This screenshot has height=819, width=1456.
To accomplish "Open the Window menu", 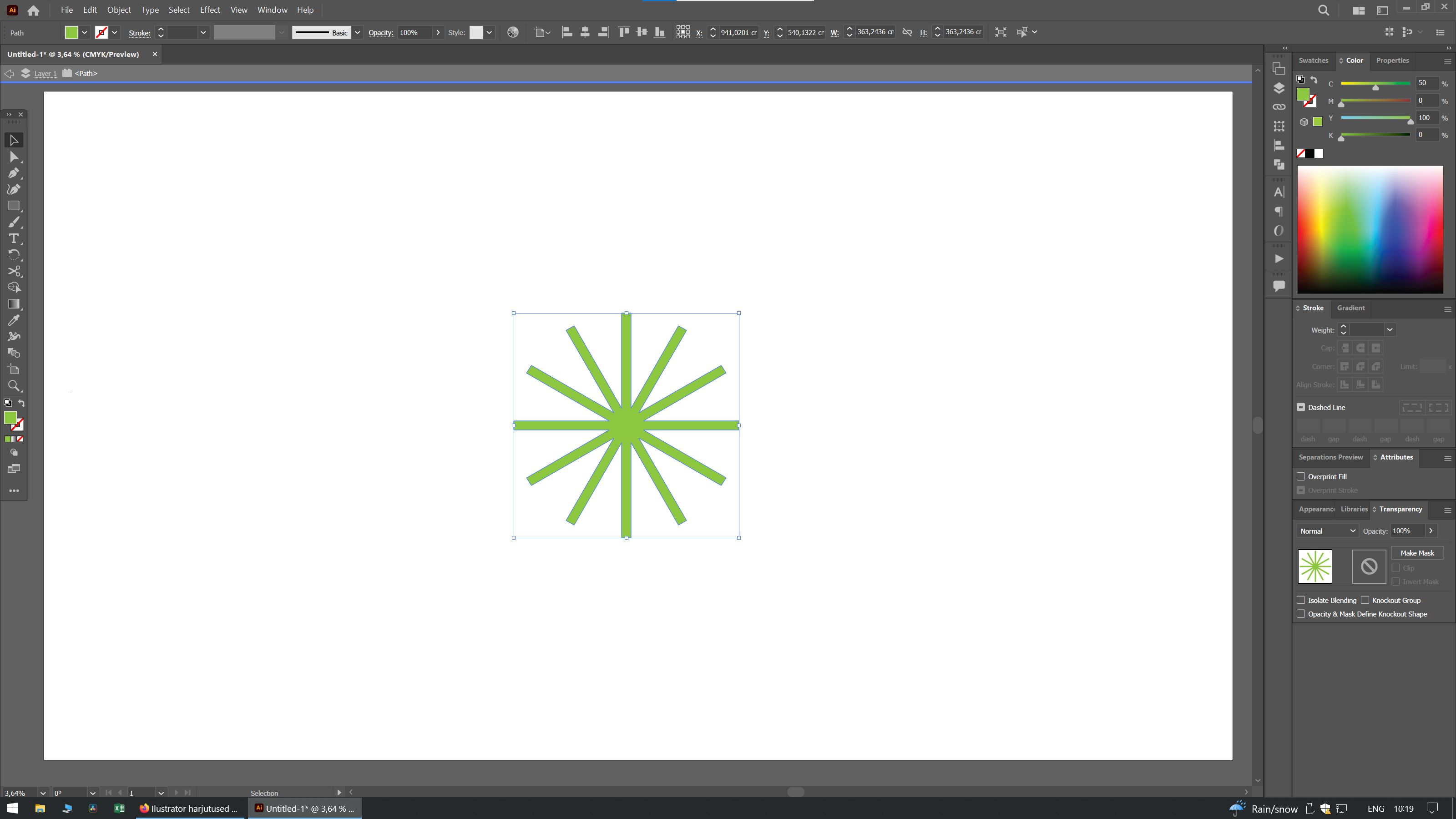I will pyautogui.click(x=272, y=10).
